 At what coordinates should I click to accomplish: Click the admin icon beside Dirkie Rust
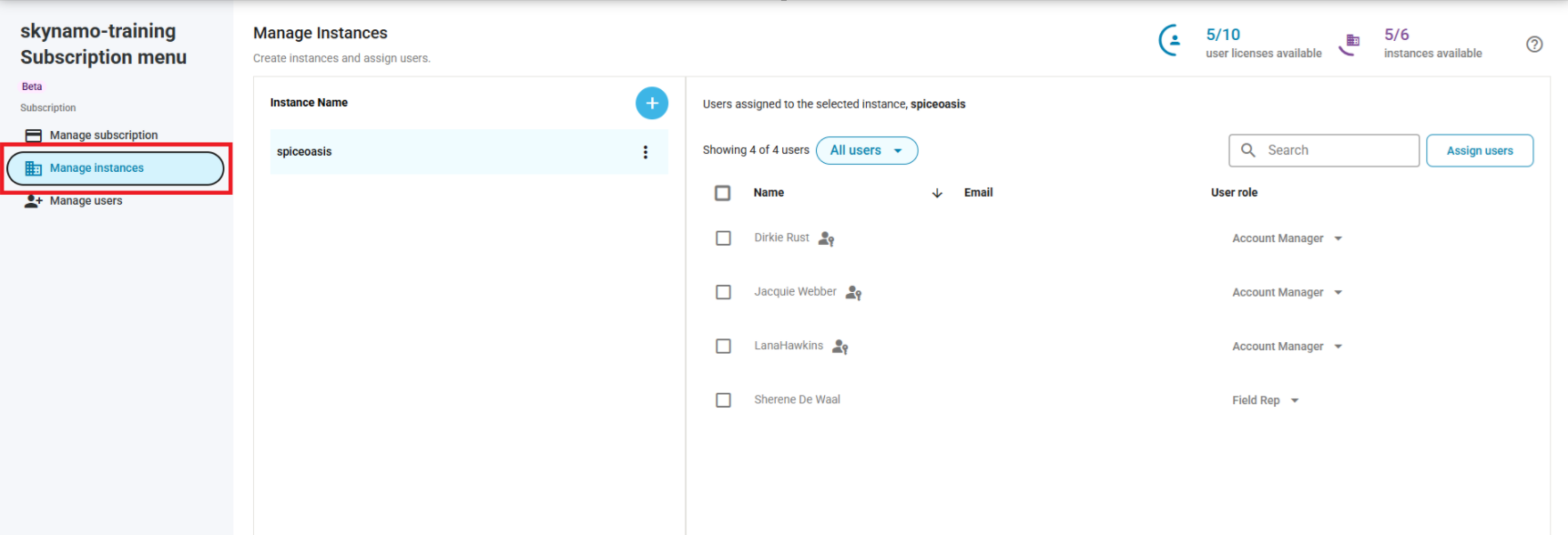click(826, 238)
